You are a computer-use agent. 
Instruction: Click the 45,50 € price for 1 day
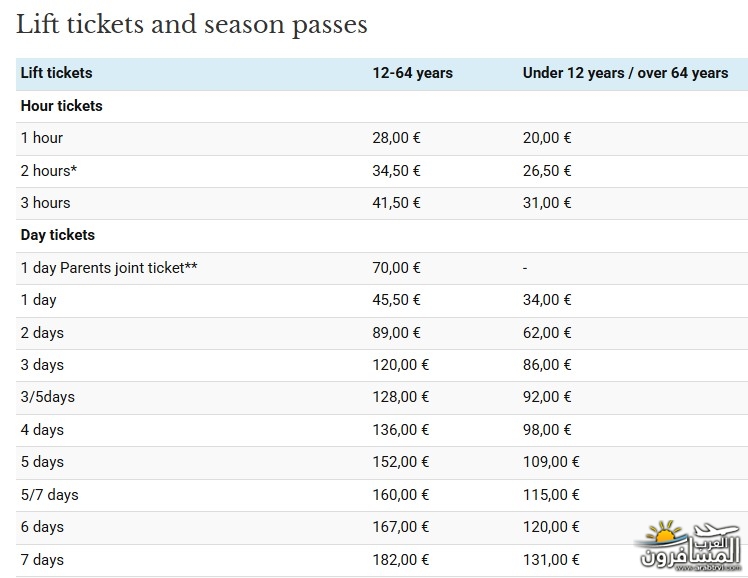coord(396,299)
